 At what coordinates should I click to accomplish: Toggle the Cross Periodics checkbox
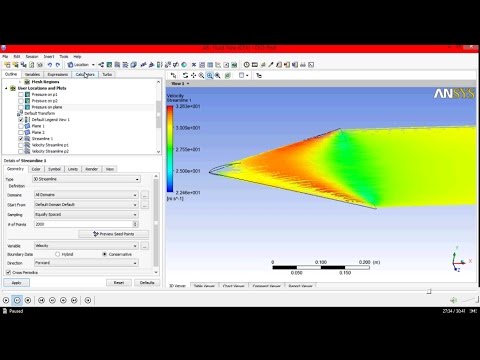click(x=8, y=273)
